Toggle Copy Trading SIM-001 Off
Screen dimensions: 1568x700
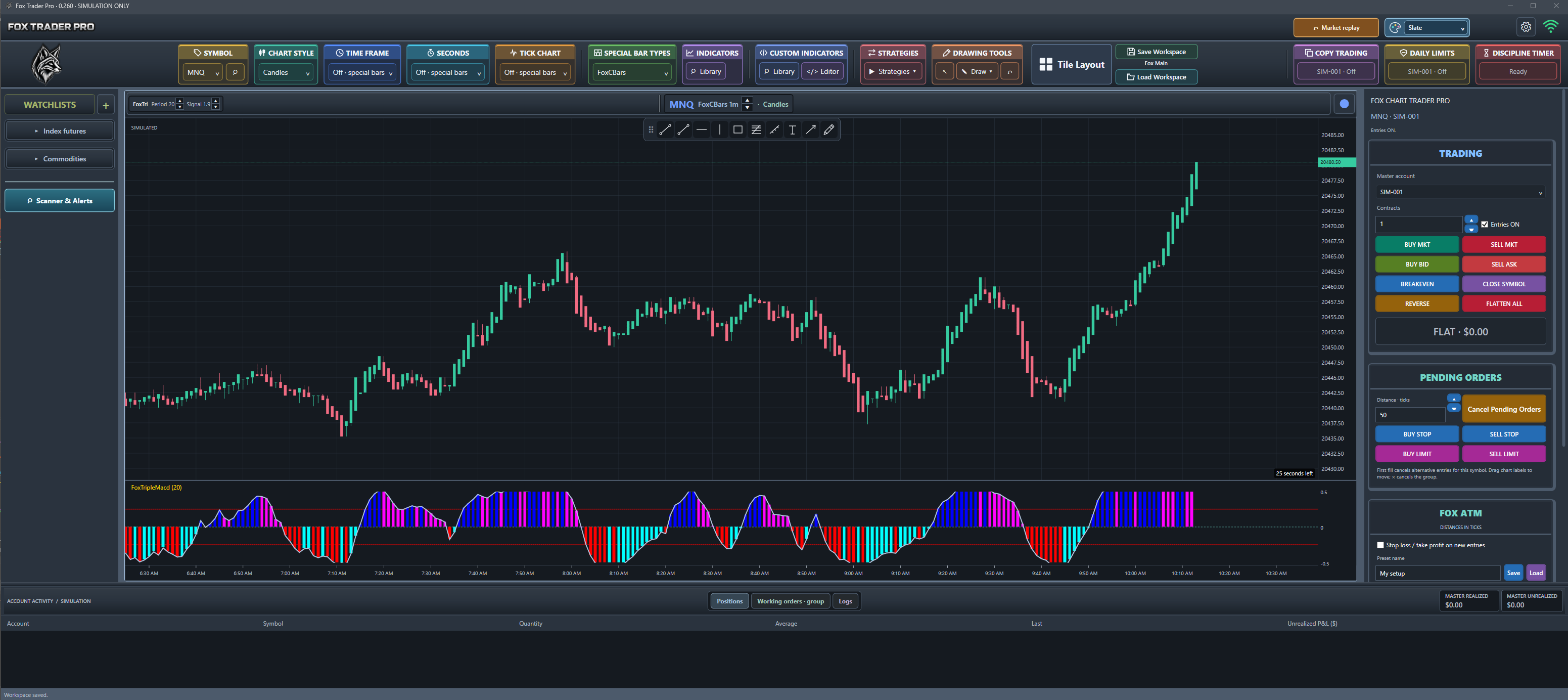tap(1335, 71)
